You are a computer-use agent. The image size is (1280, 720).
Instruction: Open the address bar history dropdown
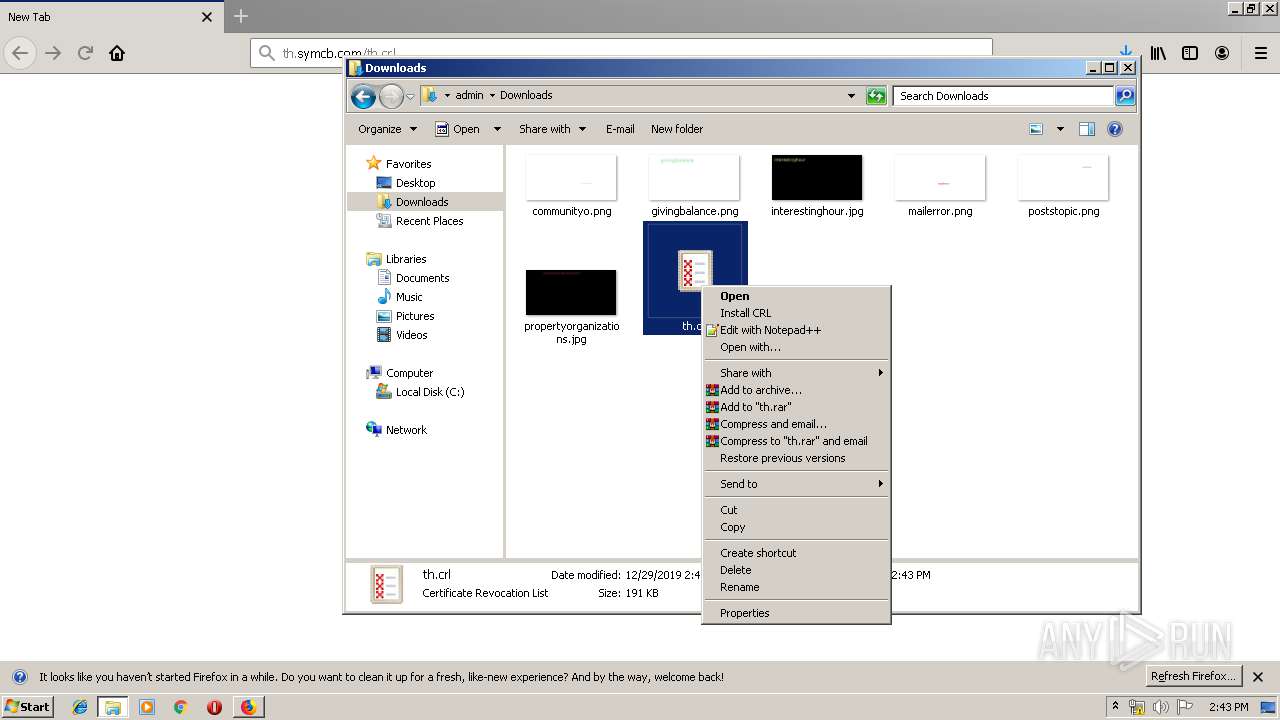coord(851,96)
